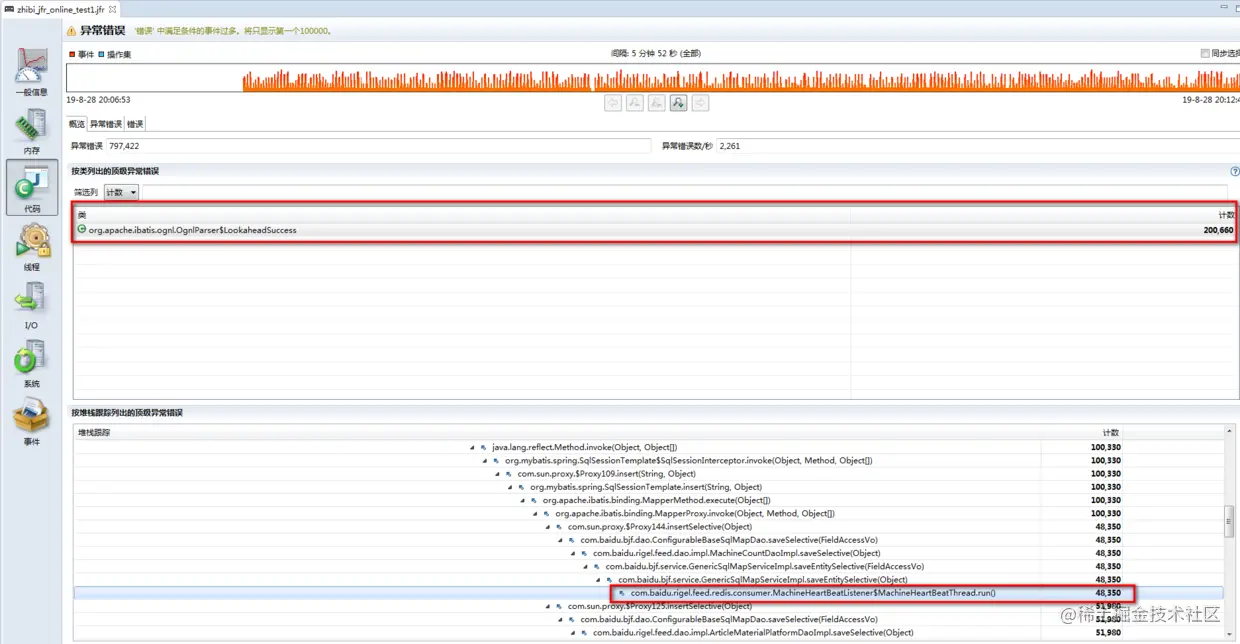Click the blue 操作集 legend square
Viewport: 1240px width, 644px height.
click(x=101, y=54)
